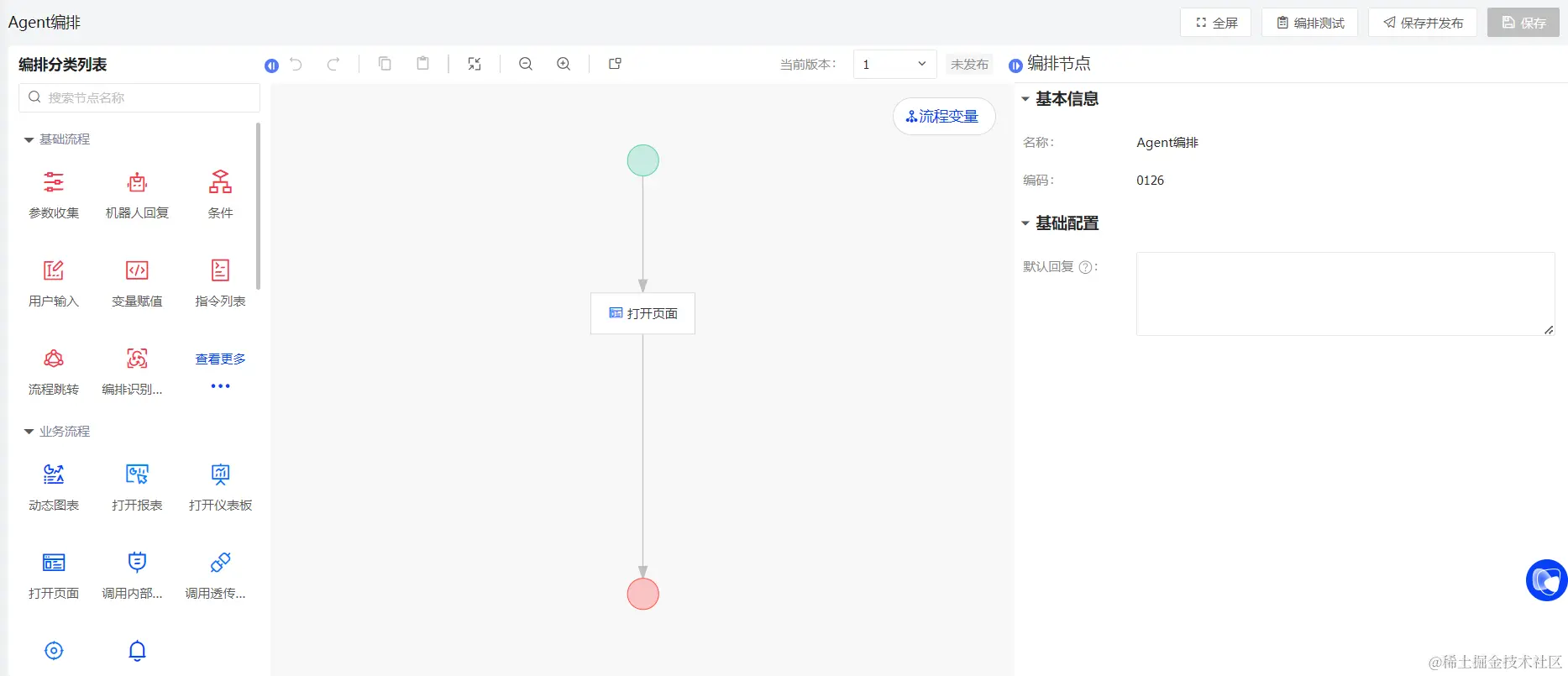
Task: Zoom in on the canvas
Action: pos(564,64)
